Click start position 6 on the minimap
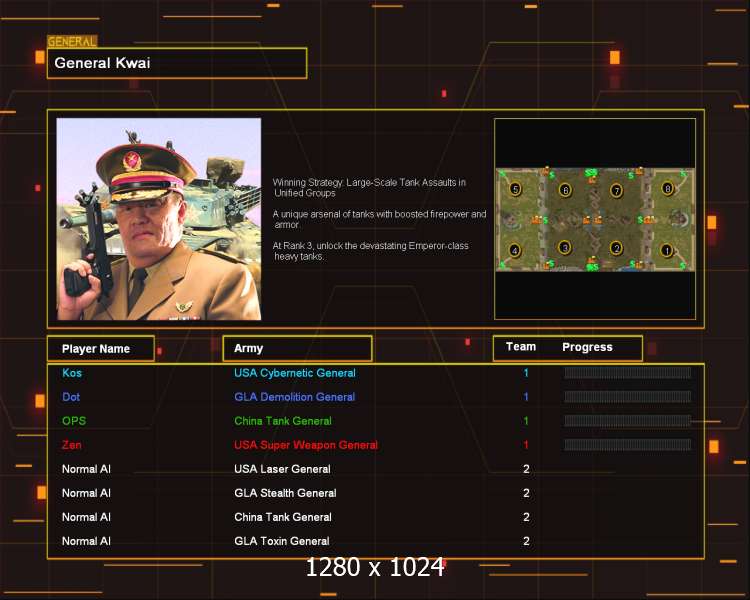This screenshot has height=600, width=750. point(565,190)
